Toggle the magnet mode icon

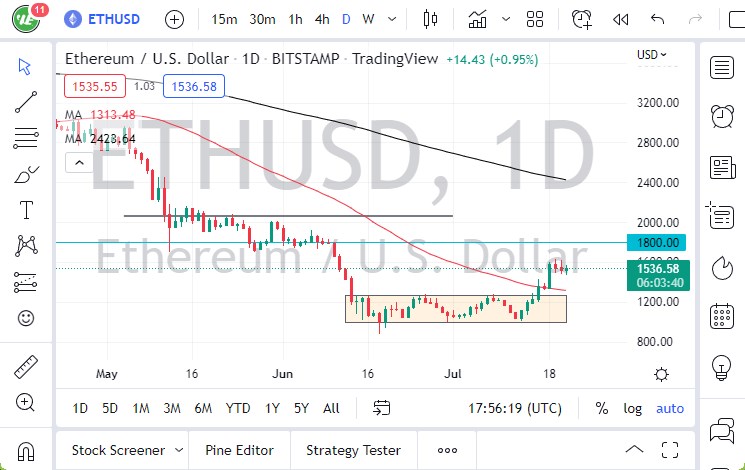tap(26, 451)
